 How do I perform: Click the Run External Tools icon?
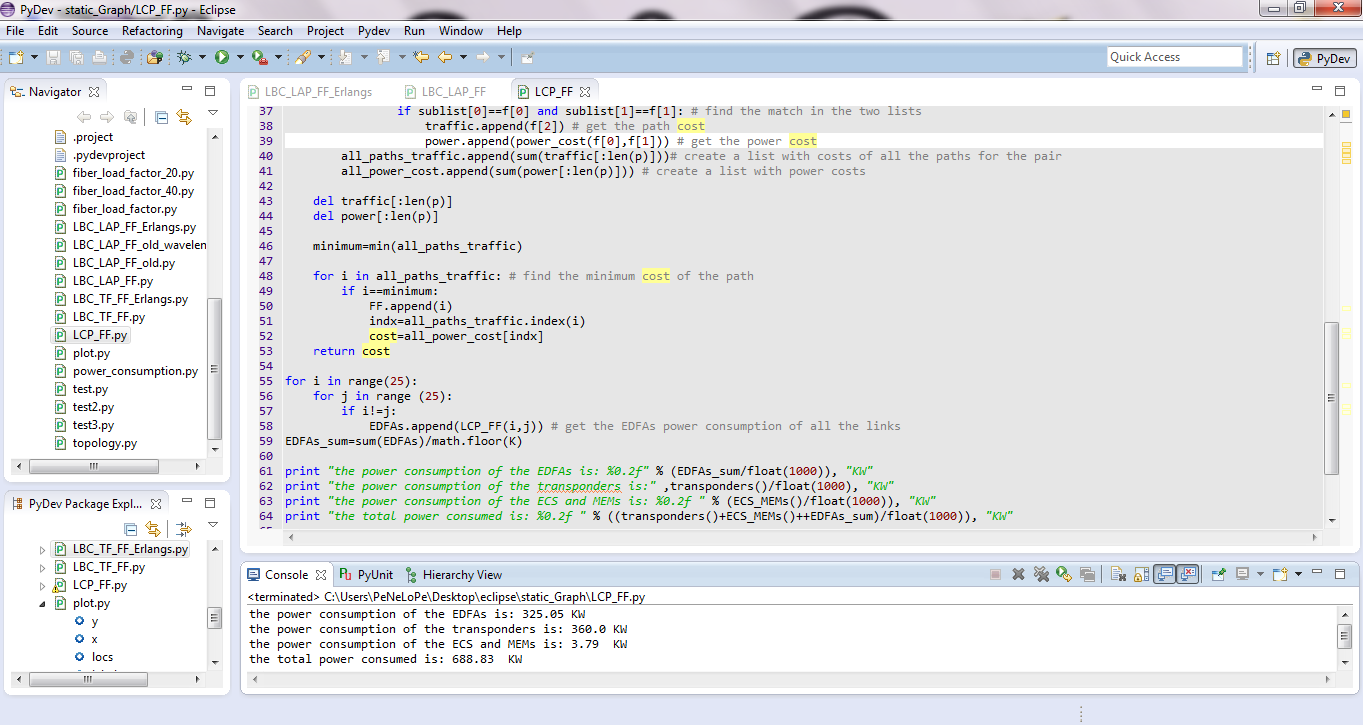259,57
